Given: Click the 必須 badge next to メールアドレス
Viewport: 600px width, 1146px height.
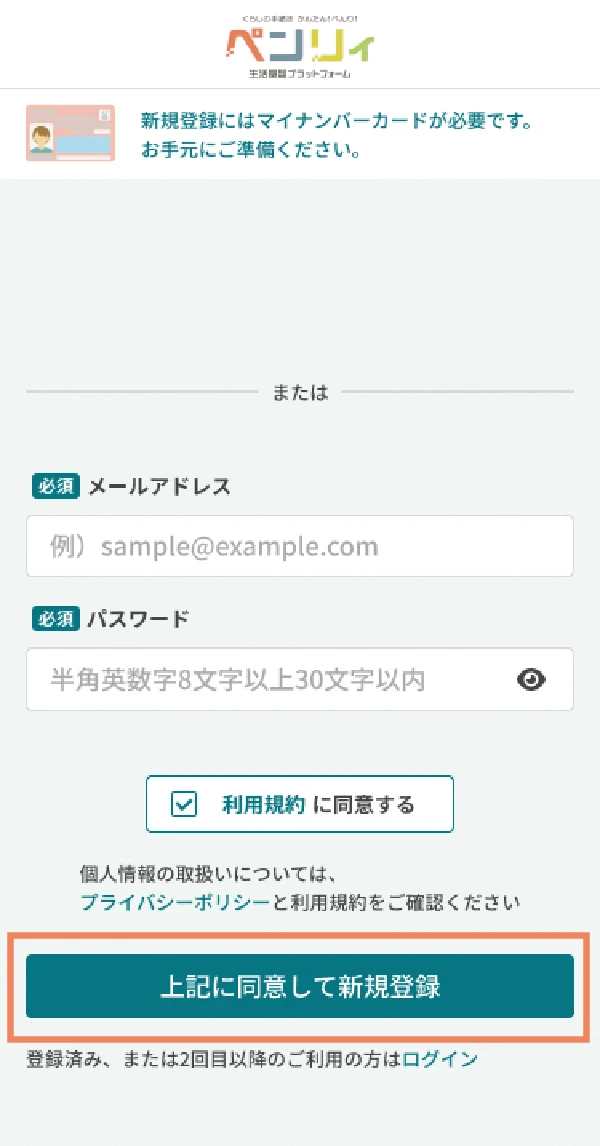Looking at the screenshot, I should [x=55, y=487].
